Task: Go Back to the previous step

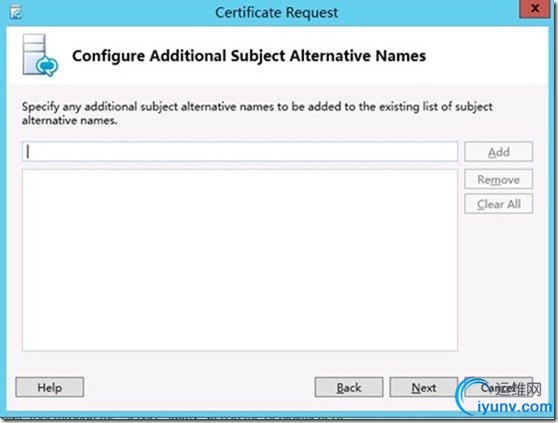Action: (x=349, y=387)
